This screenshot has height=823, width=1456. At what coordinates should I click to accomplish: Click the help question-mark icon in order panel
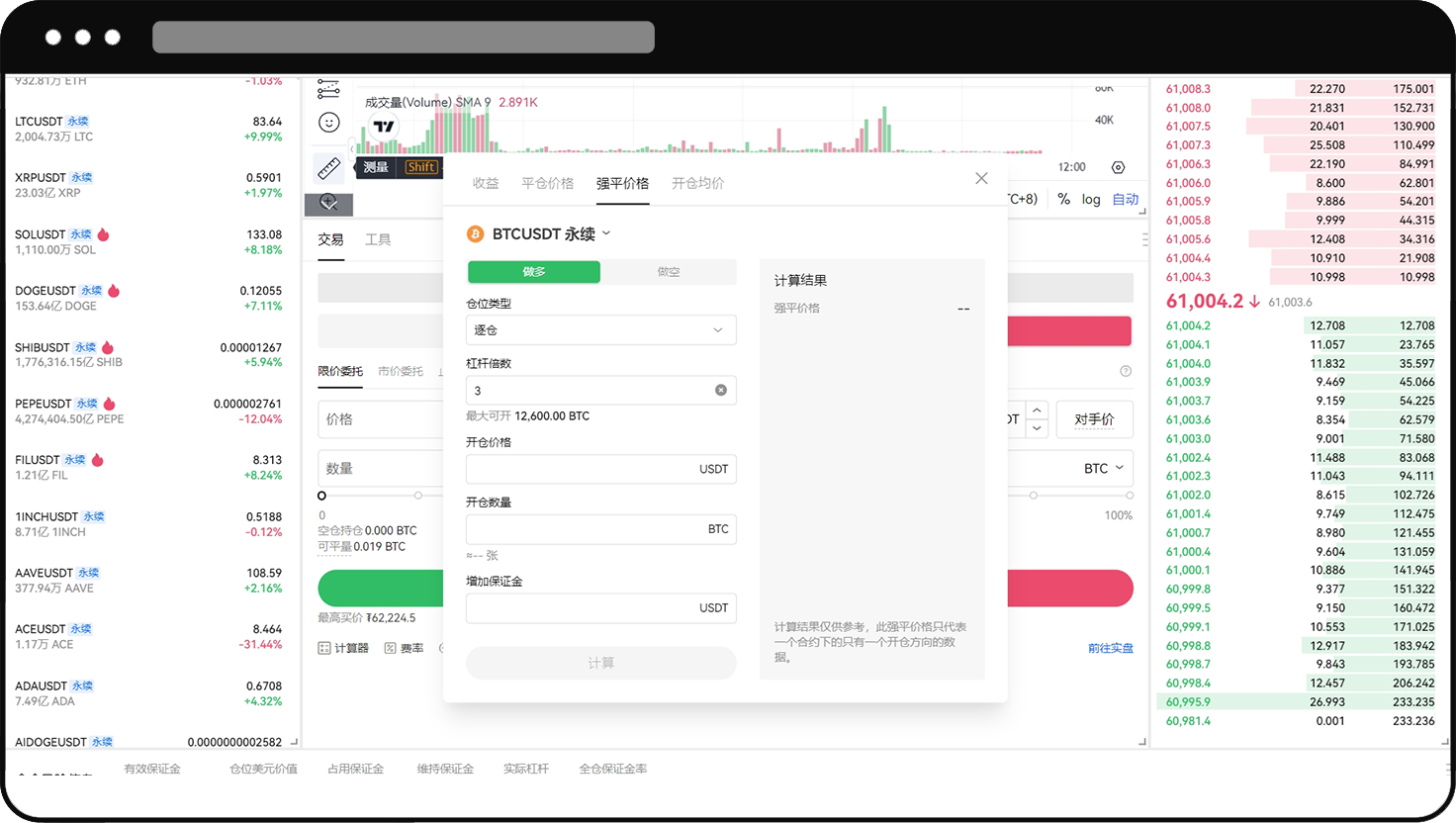[x=1126, y=371]
